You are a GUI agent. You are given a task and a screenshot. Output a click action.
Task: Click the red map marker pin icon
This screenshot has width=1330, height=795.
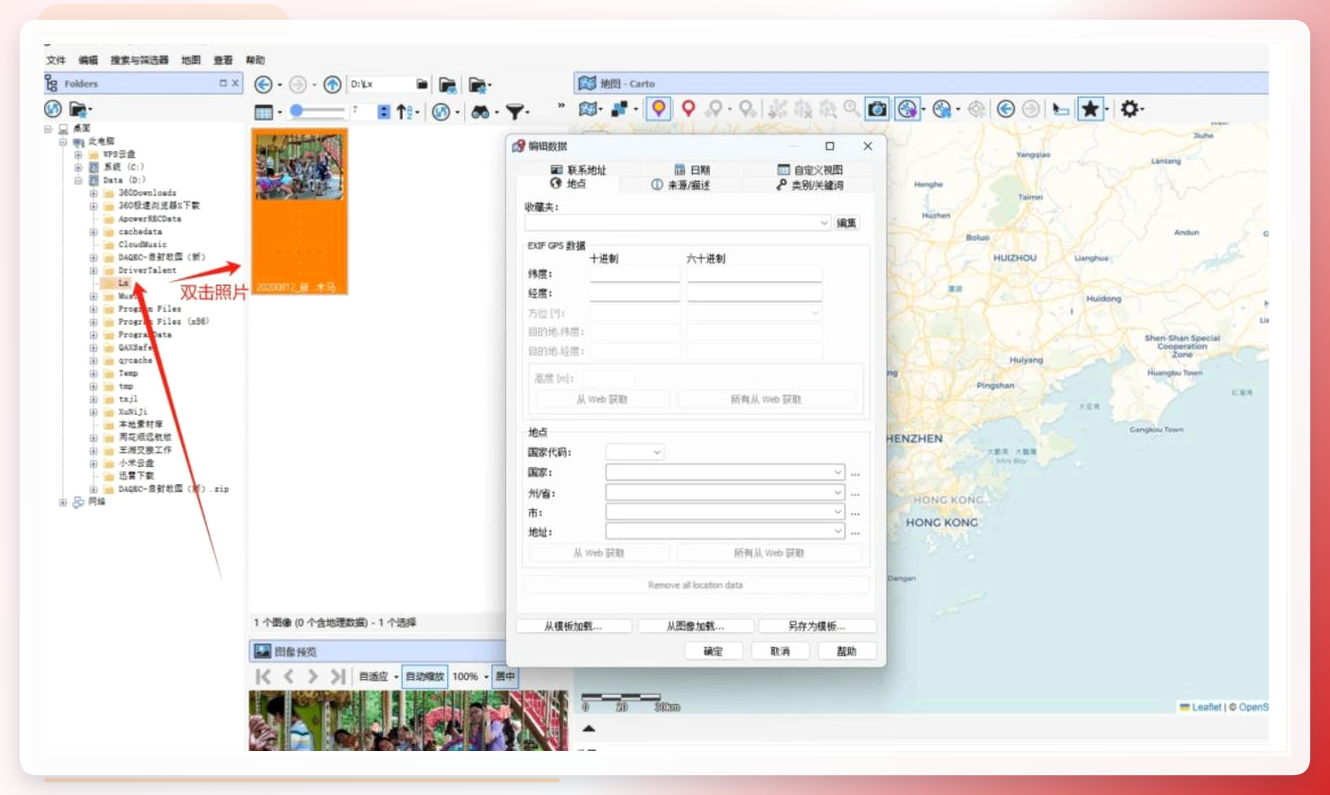[688, 109]
